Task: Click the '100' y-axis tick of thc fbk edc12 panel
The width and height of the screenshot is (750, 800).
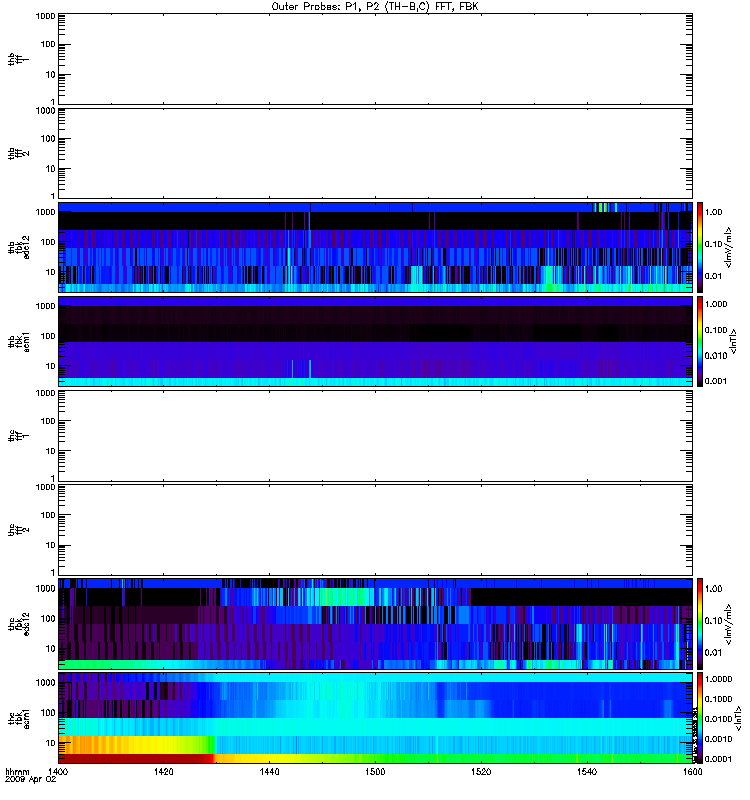Action: (48, 618)
